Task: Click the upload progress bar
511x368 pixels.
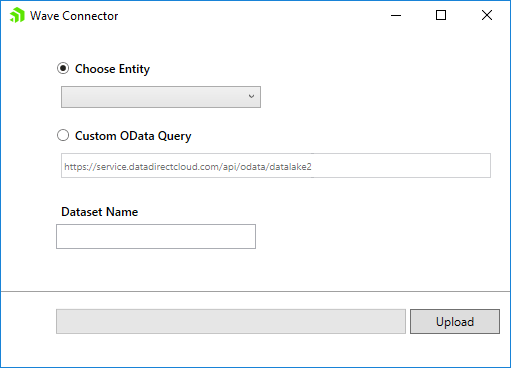Action: point(231,321)
